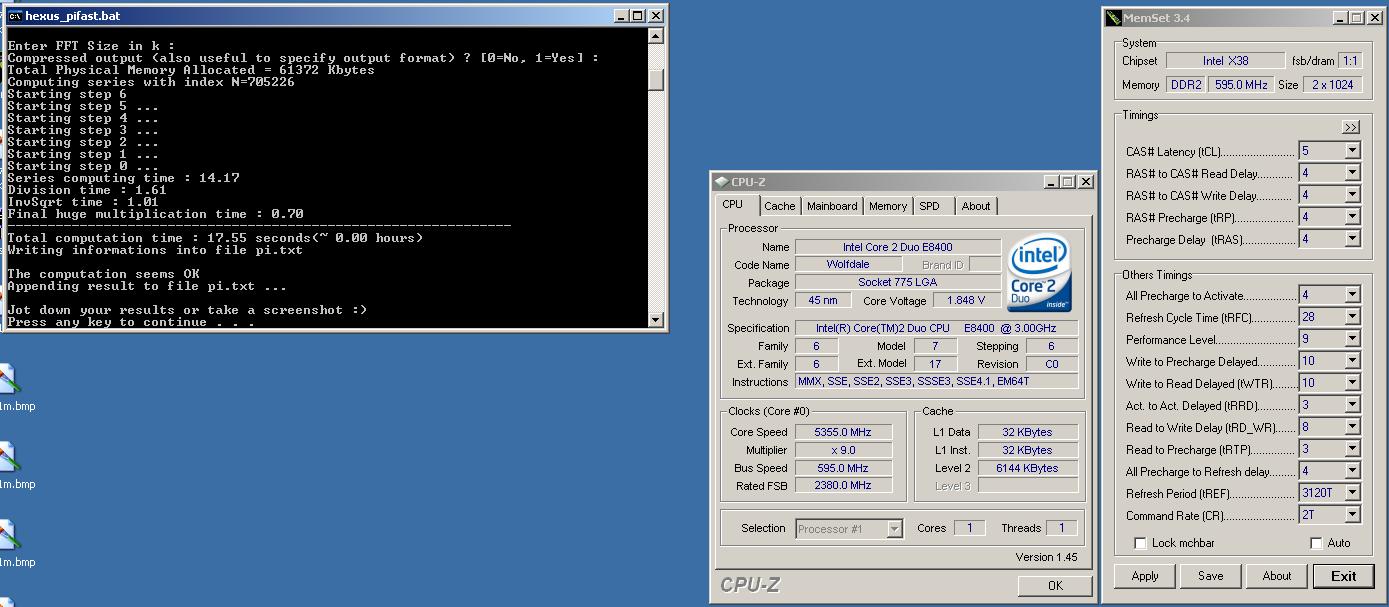This screenshot has height=607, width=1389.
Task: Open the Refresh Cycle Time (tRFC) dropdown
Action: pyautogui.click(x=1352, y=317)
